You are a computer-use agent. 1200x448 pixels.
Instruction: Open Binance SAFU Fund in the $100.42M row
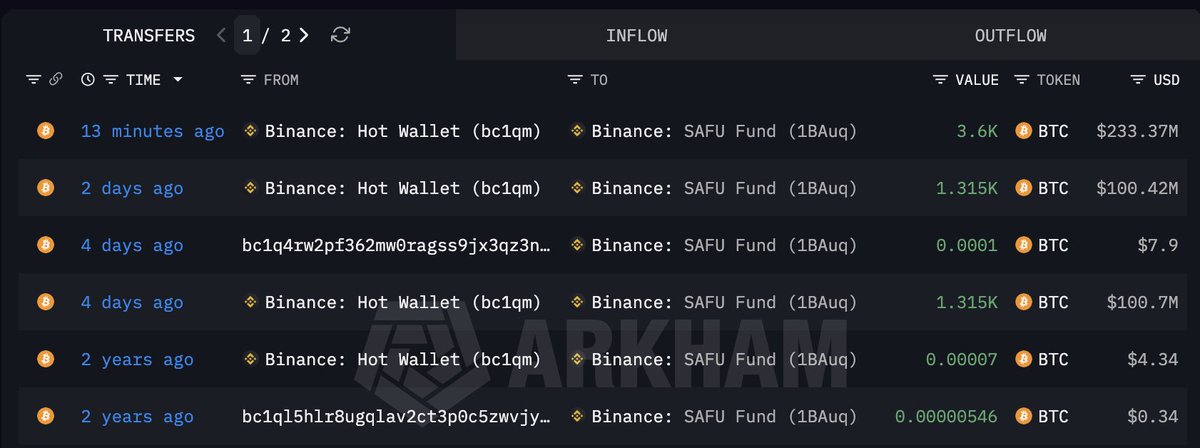point(723,188)
